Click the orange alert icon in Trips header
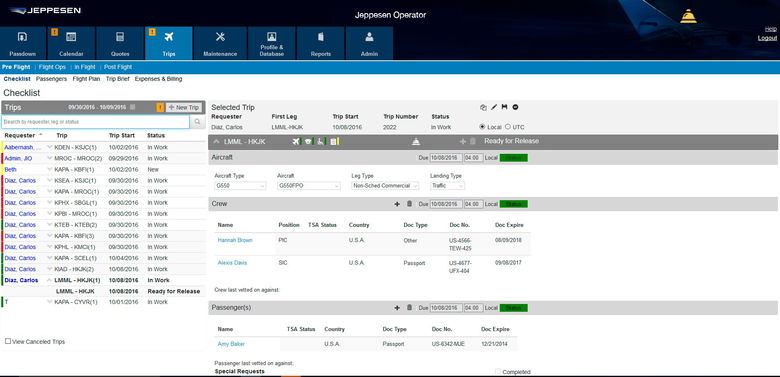 pyautogui.click(x=160, y=107)
